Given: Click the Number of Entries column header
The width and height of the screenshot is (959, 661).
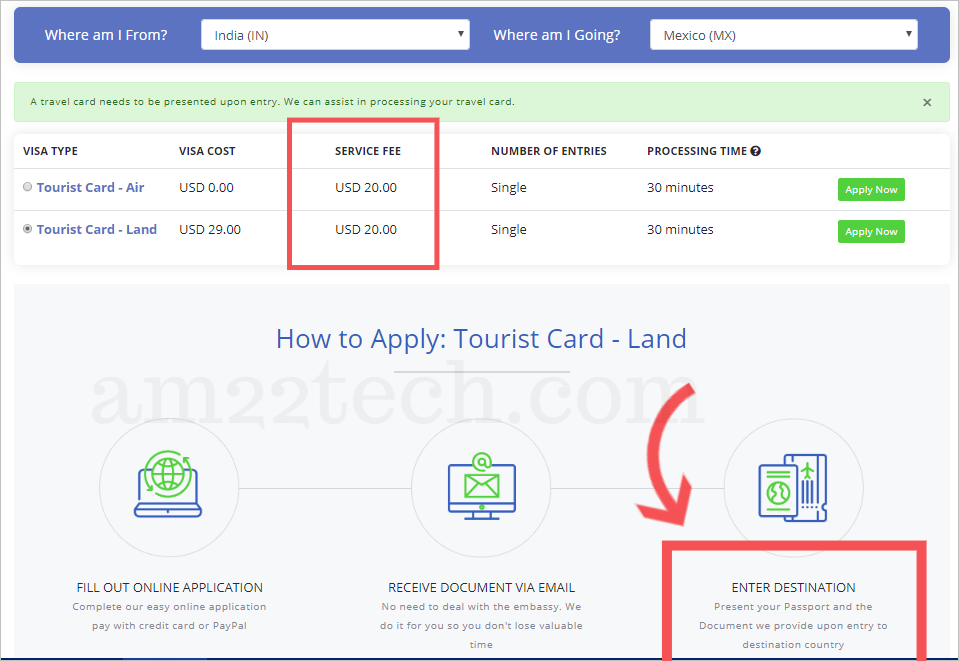Looking at the screenshot, I should pos(548,151).
